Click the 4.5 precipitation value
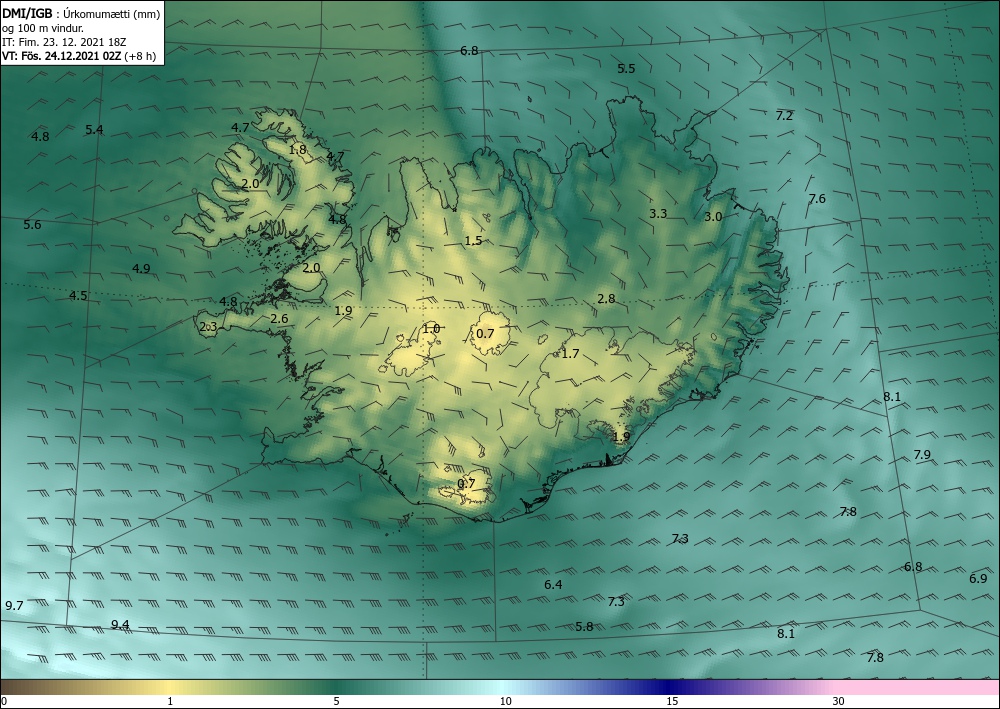 [78, 295]
